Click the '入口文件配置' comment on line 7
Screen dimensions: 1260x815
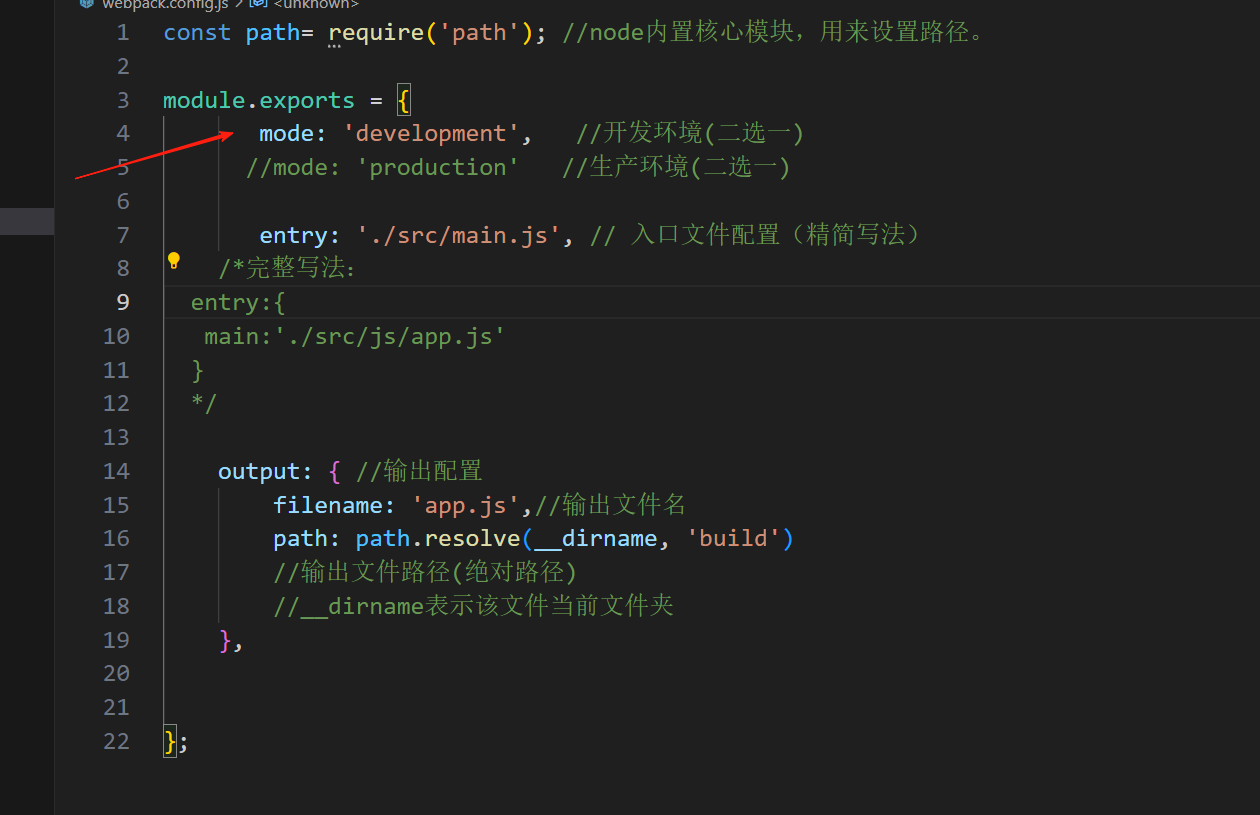click(x=705, y=235)
